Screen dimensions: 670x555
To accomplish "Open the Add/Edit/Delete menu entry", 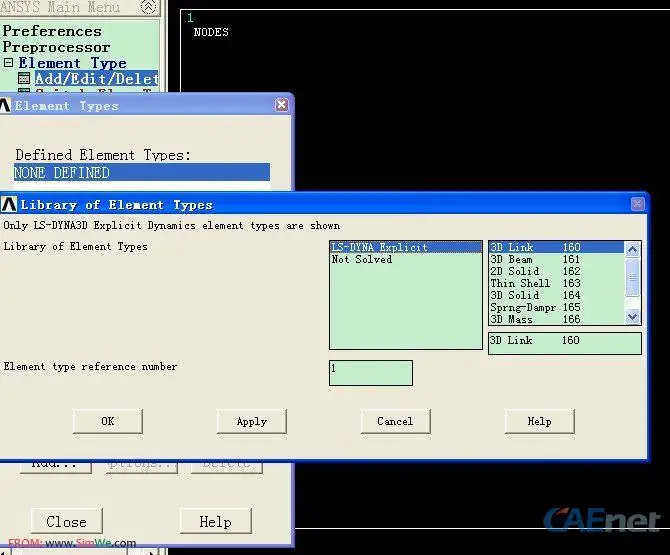I will tap(97, 79).
